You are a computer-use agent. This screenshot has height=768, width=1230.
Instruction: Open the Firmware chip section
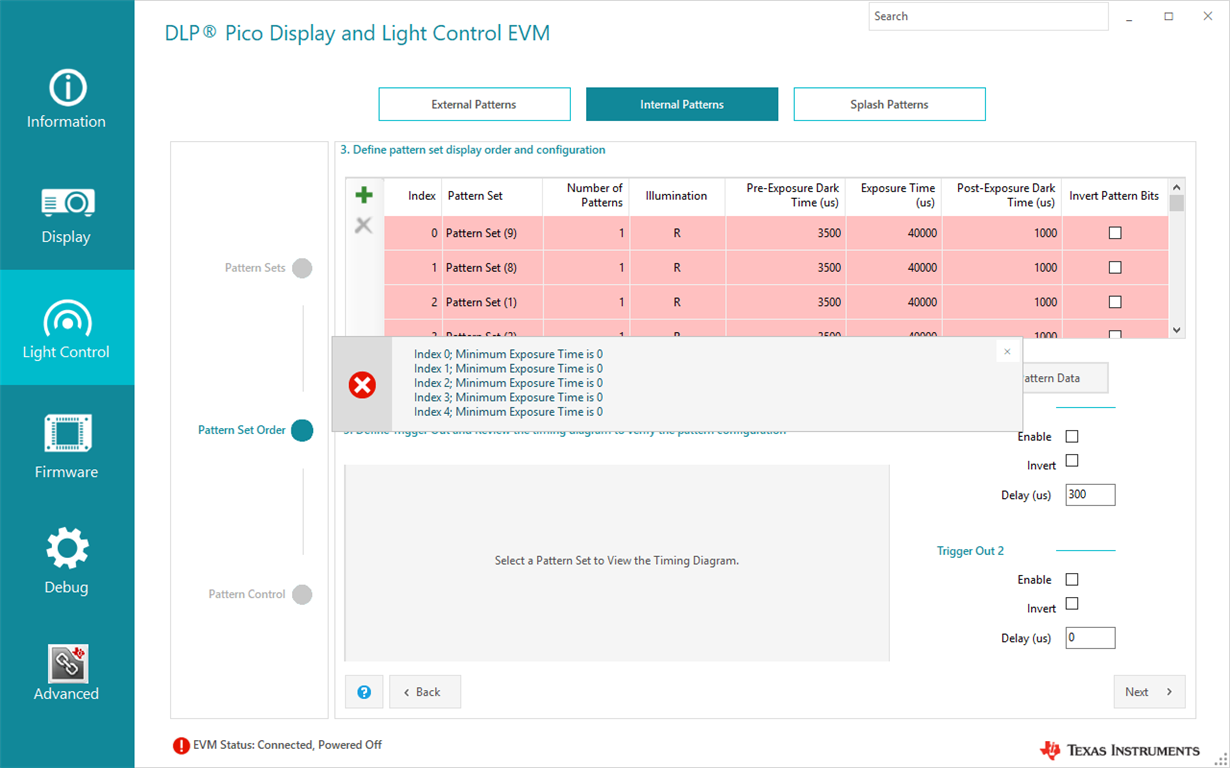(67, 446)
